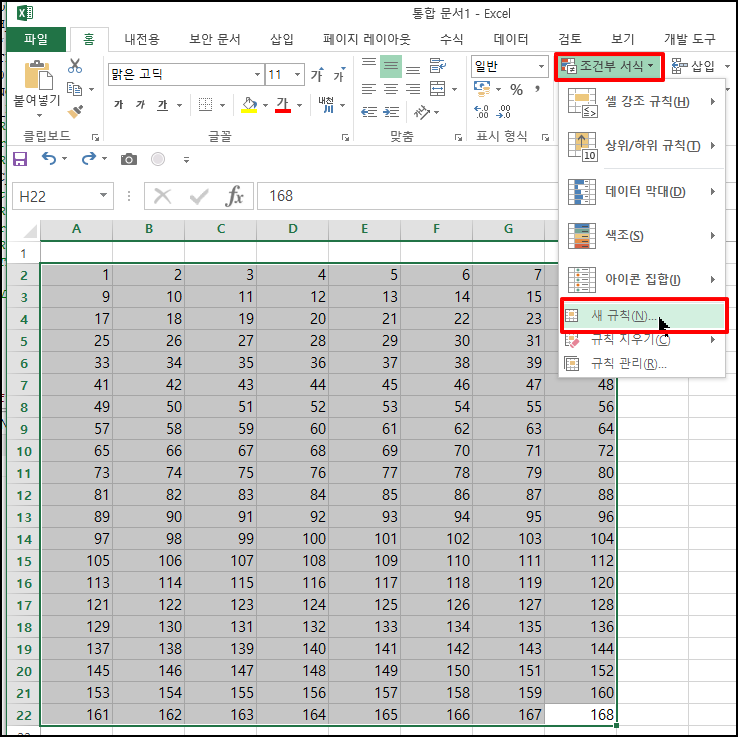The width and height of the screenshot is (738, 737).
Task: Click the formula bar showing 168
Action: pos(408,196)
